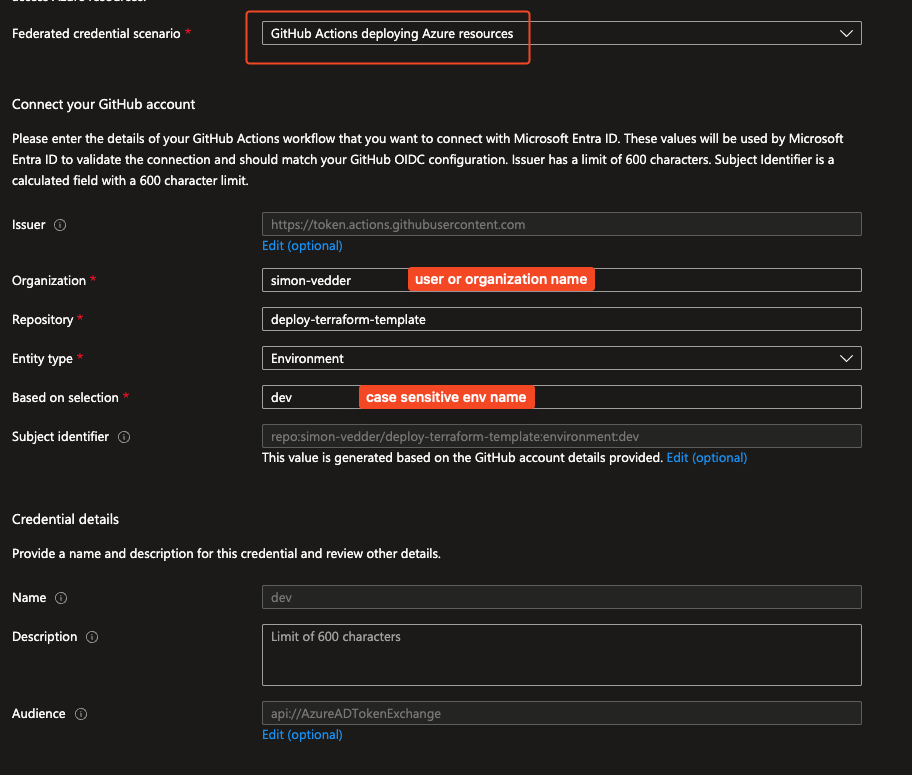This screenshot has height=775, width=912.
Task: Click the Repository input field
Action: [x=561, y=319]
